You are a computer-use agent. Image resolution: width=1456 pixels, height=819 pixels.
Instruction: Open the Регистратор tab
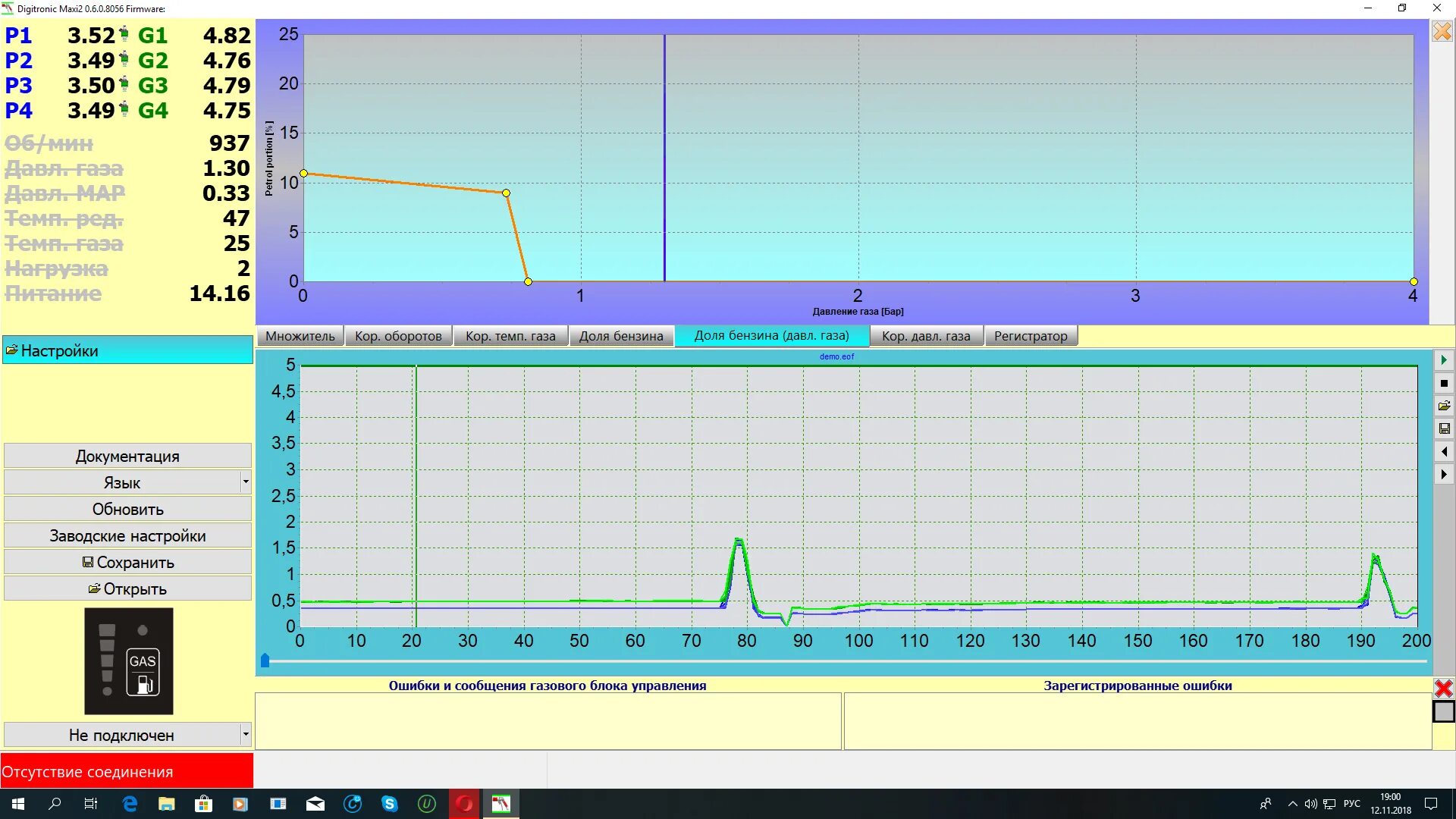(1030, 336)
